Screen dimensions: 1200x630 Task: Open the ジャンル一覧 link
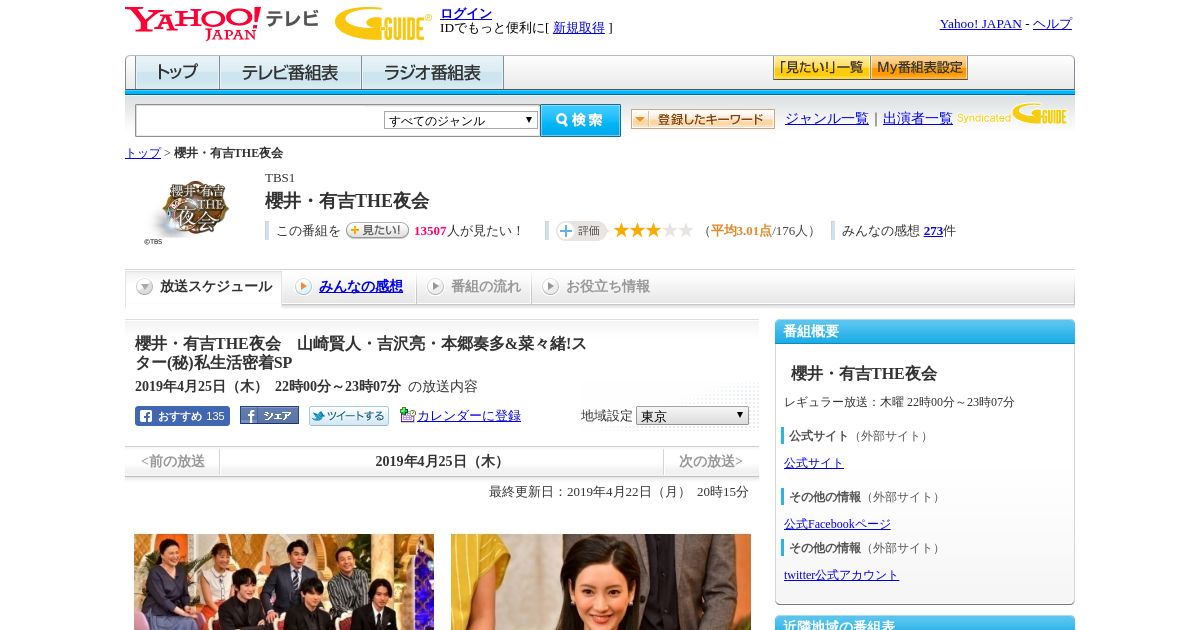pyautogui.click(x=827, y=119)
